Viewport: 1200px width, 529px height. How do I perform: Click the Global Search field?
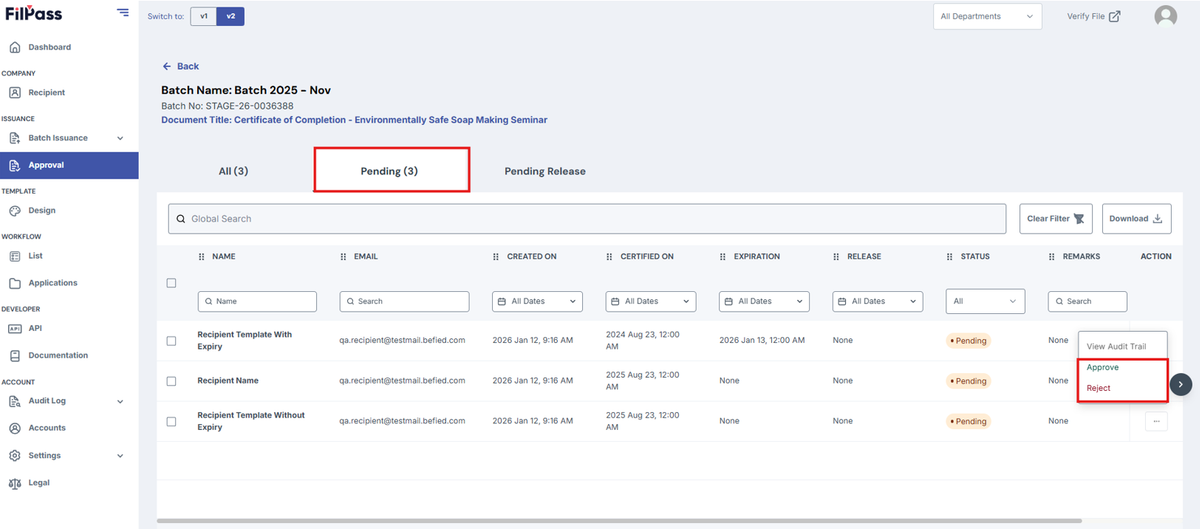[x=587, y=219]
